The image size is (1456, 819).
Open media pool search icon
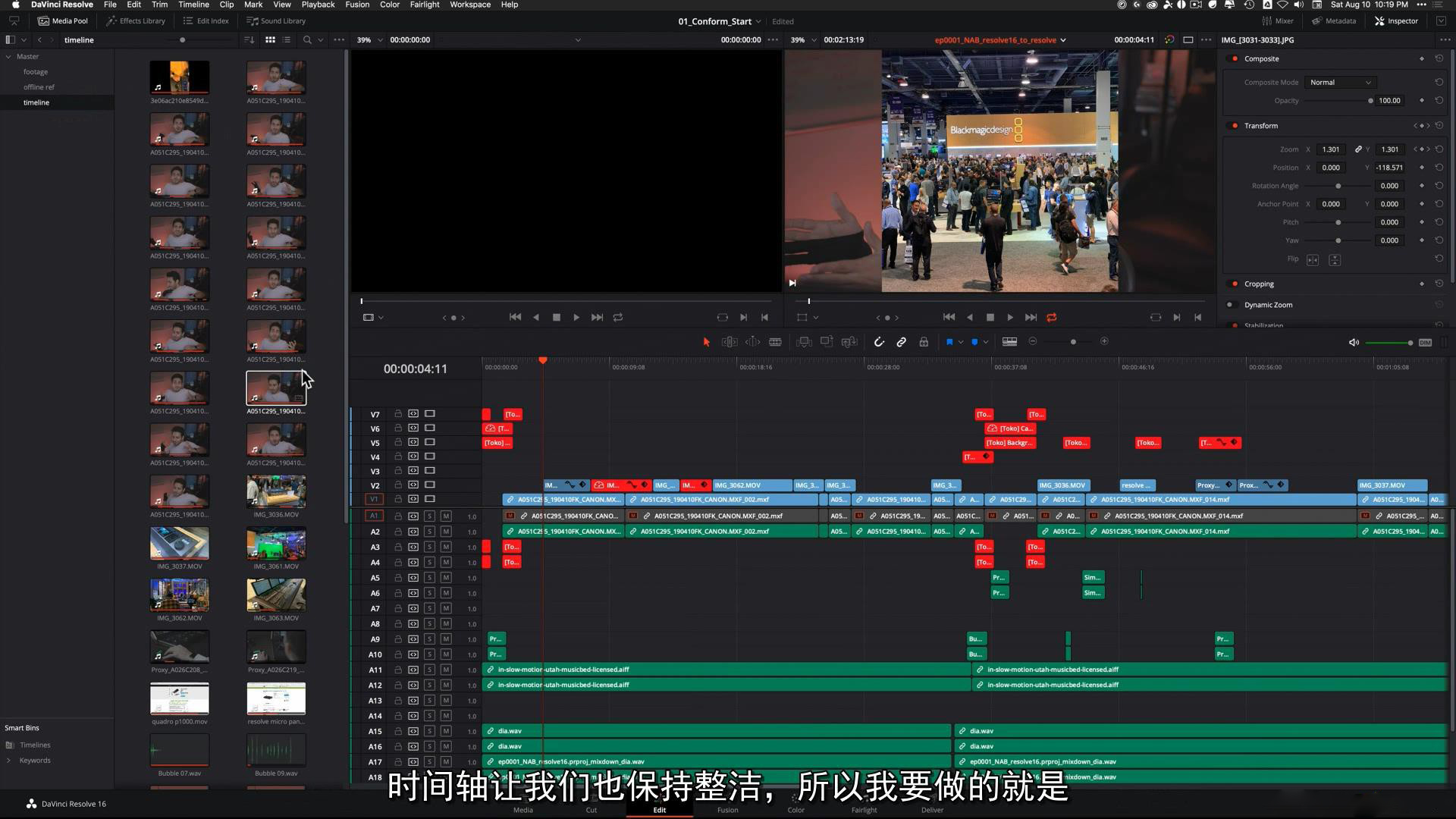click(307, 40)
